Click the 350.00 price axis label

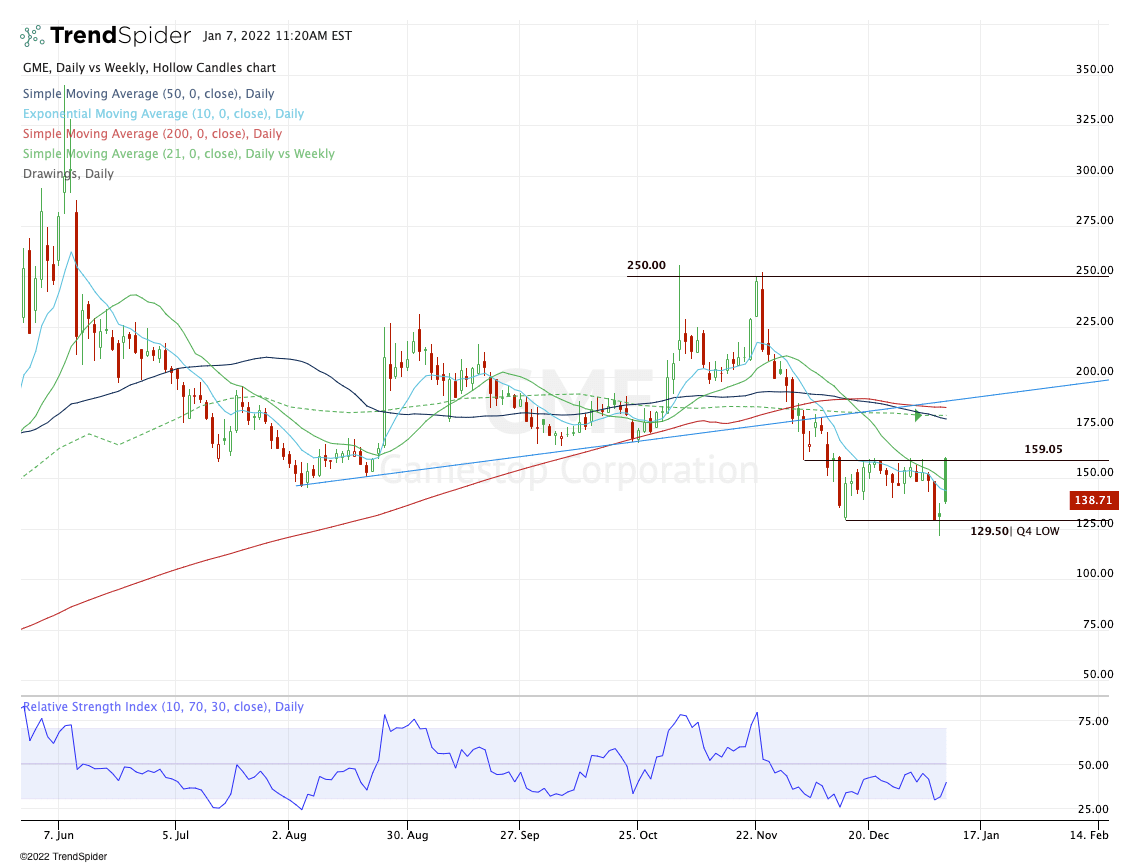[x=1095, y=69]
